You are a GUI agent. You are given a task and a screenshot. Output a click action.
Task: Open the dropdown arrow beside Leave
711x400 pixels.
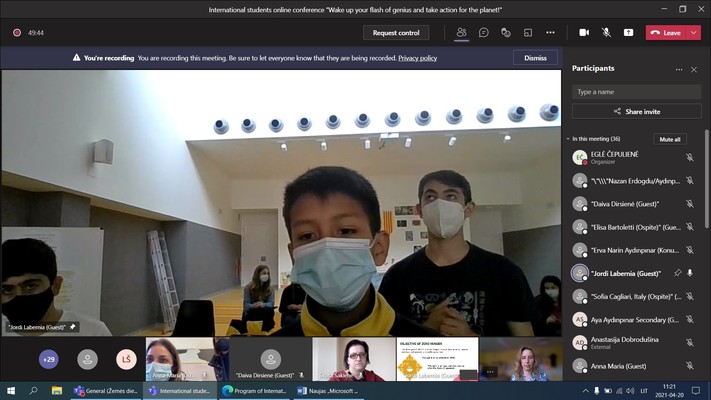(x=694, y=32)
